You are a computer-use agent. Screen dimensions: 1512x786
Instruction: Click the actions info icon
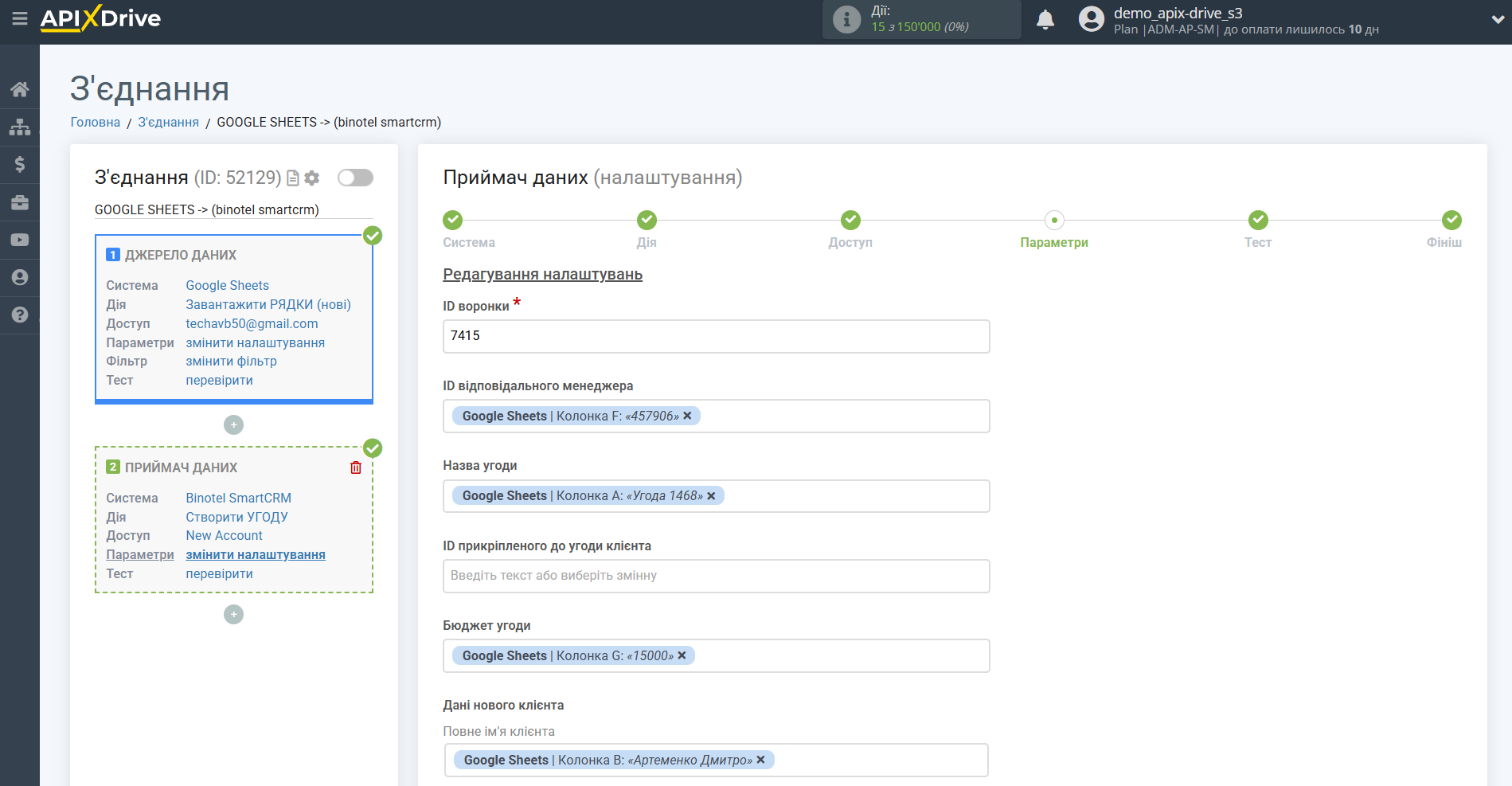(x=846, y=19)
